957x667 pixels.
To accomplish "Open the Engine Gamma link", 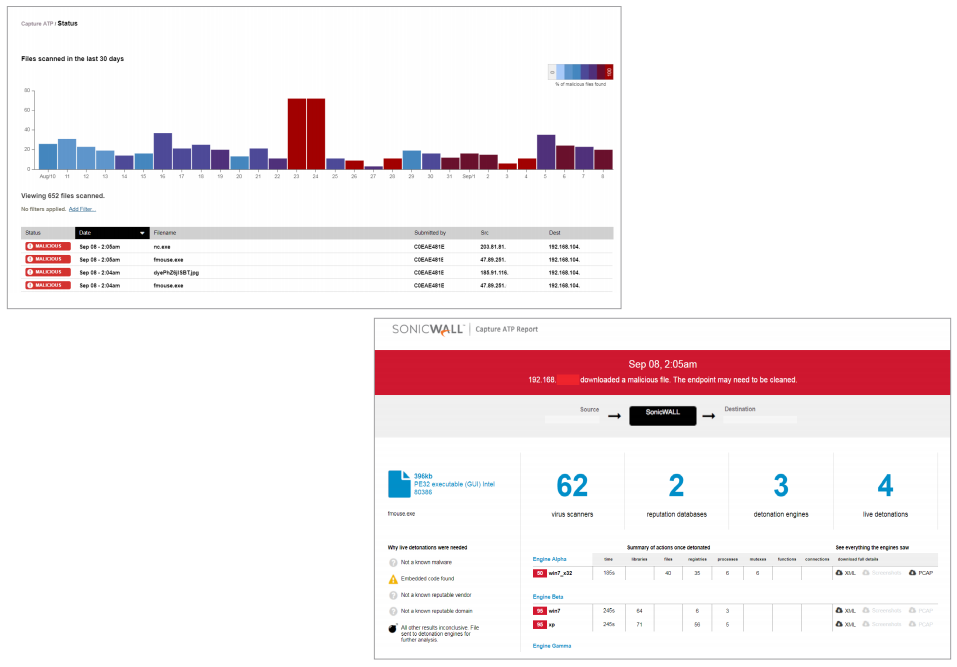I will [552, 646].
